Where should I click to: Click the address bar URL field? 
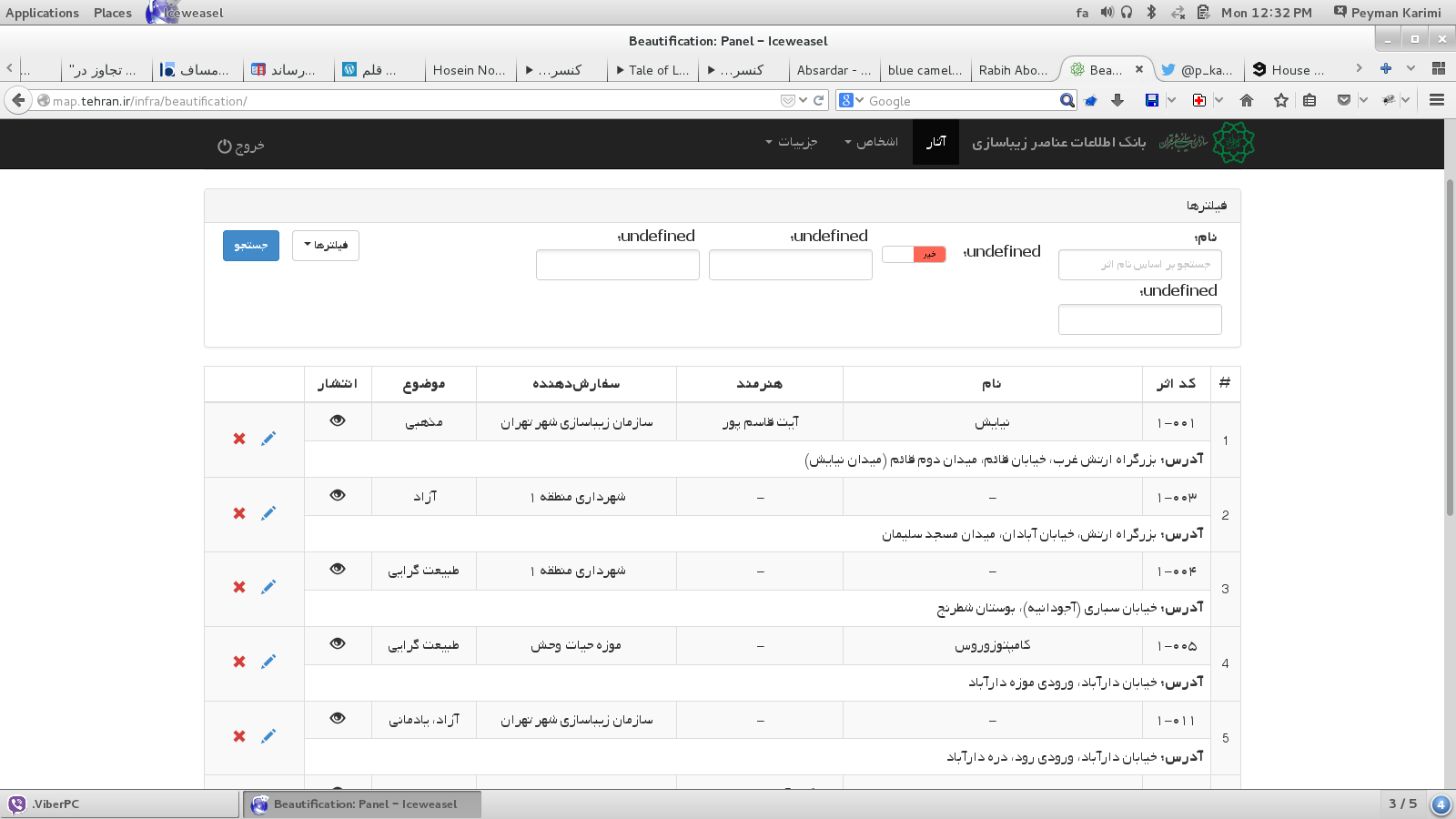(414, 101)
